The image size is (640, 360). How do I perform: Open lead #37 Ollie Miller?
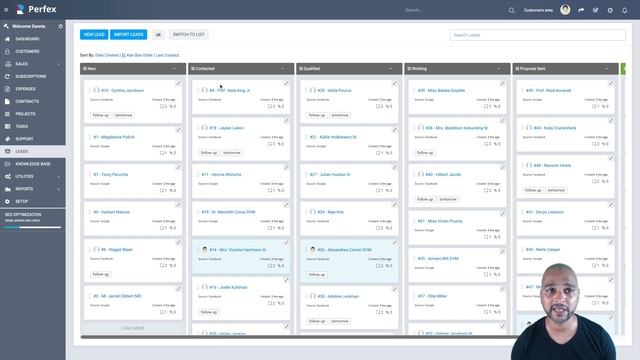[433, 296]
